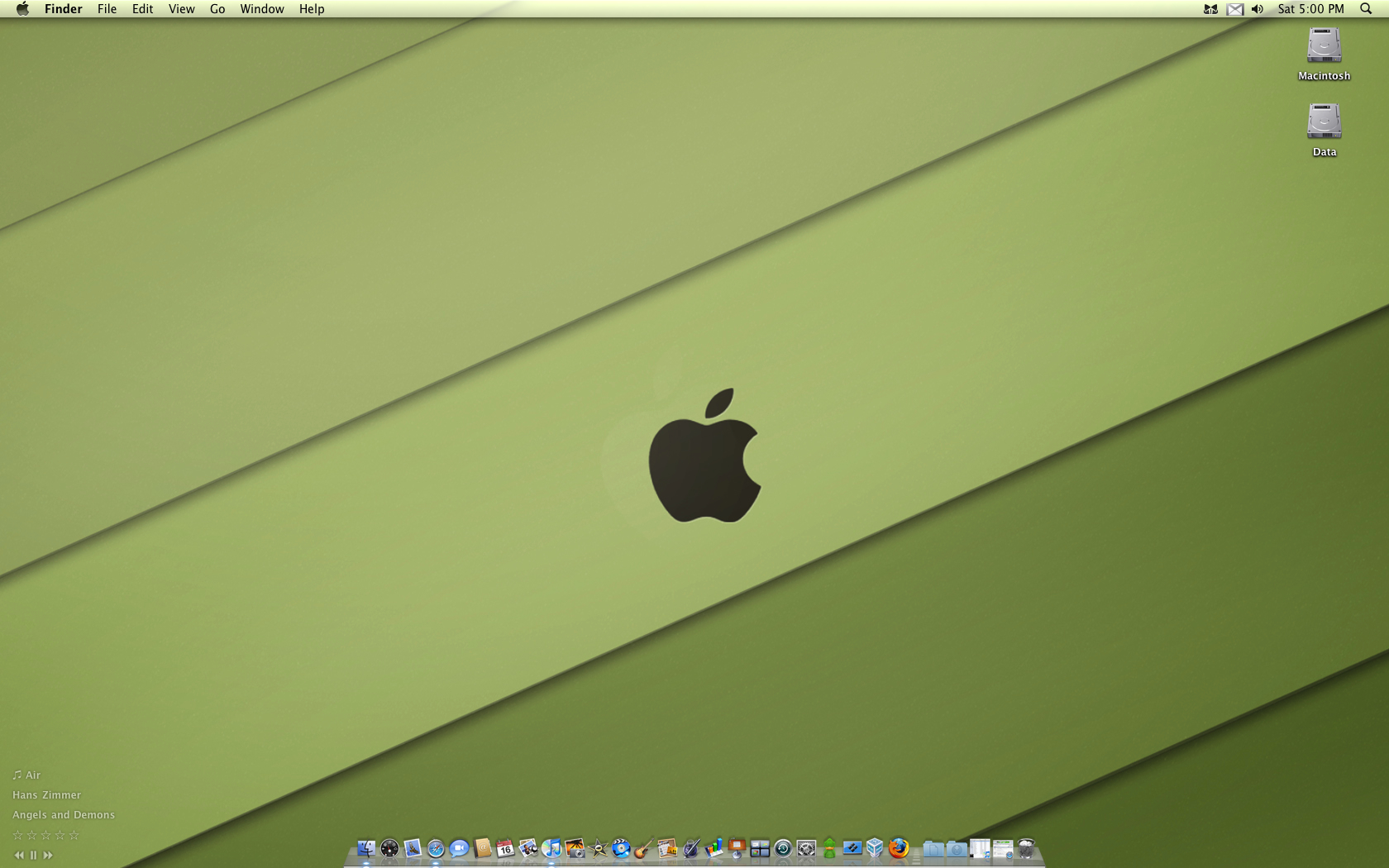This screenshot has height=868, width=1389.
Task: Launch iWeb from the dock
Action: pos(667,848)
